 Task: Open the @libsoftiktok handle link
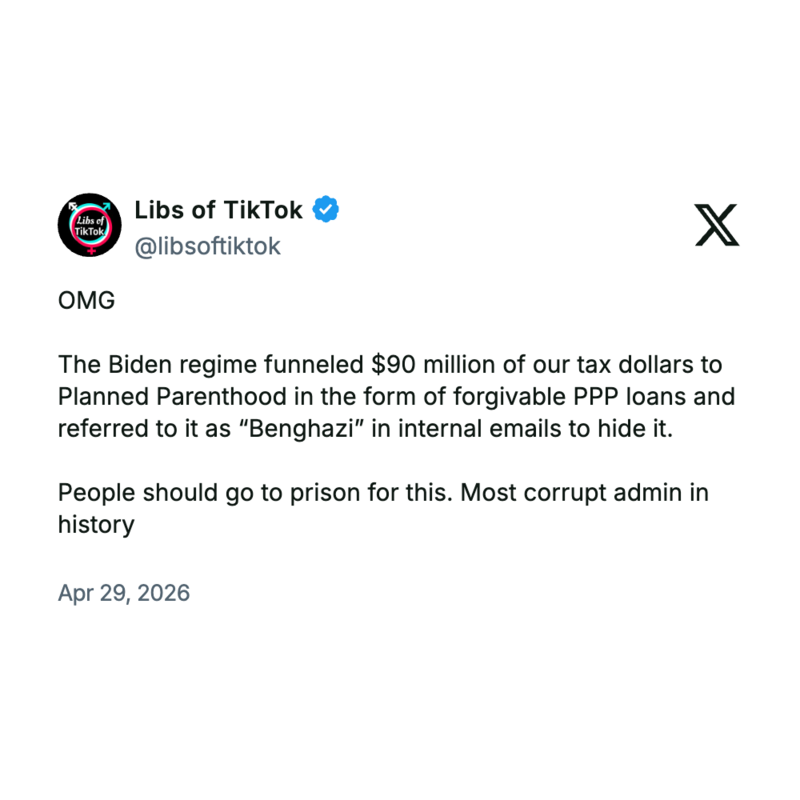point(207,246)
